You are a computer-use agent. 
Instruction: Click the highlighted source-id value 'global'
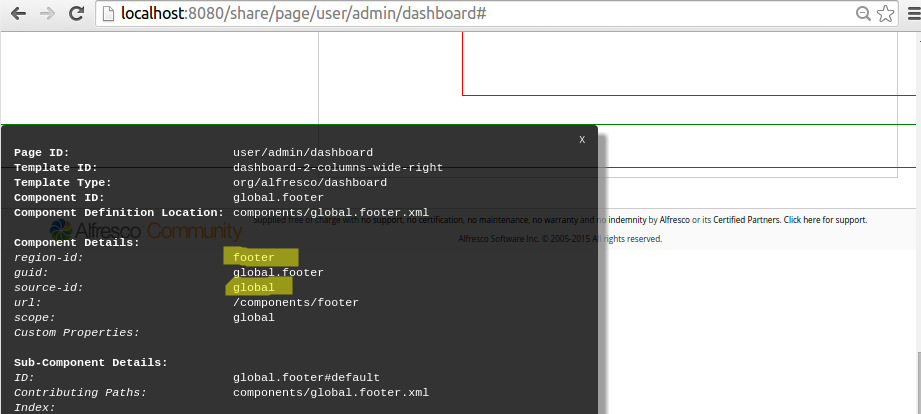click(254, 287)
